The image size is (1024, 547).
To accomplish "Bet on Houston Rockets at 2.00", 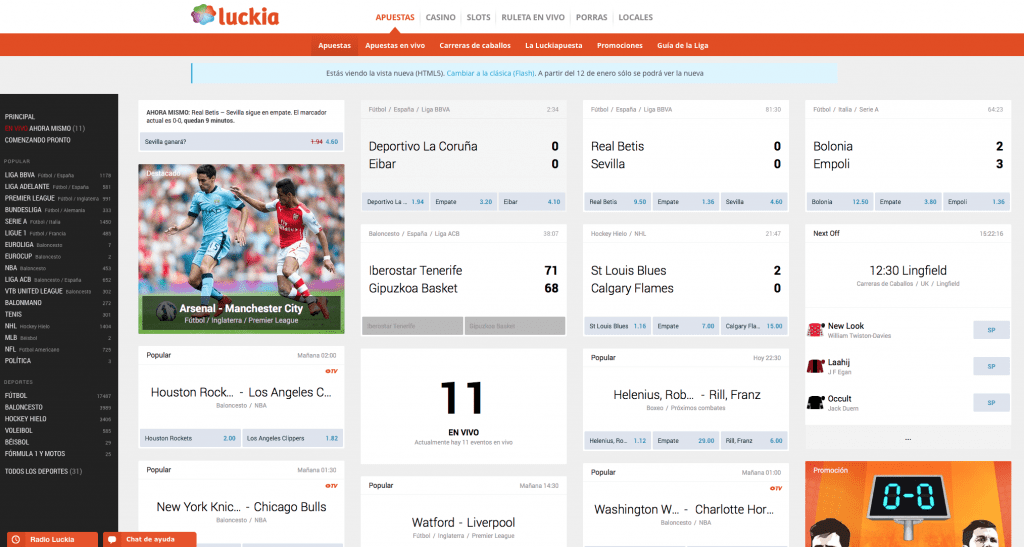I will (x=190, y=438).
